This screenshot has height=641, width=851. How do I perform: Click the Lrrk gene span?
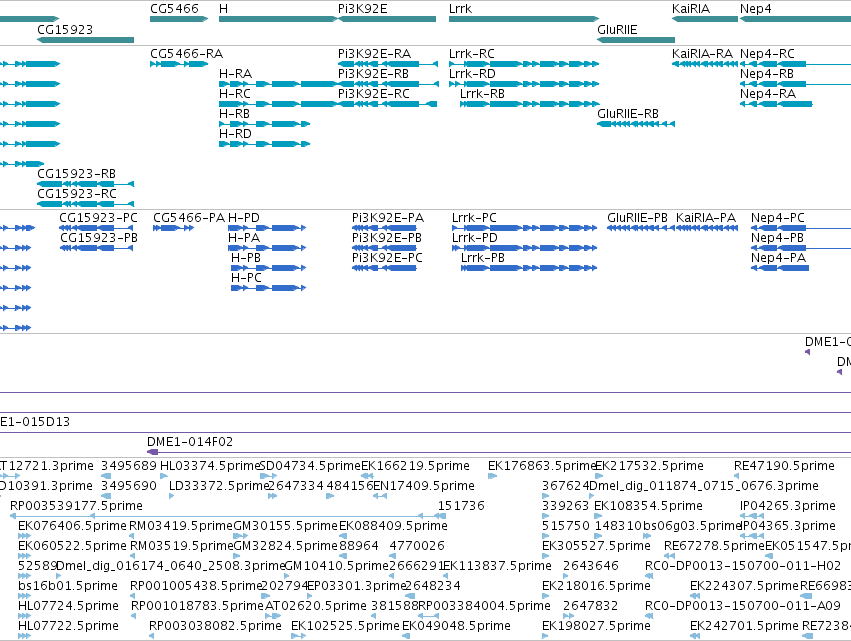click(524, 19)
